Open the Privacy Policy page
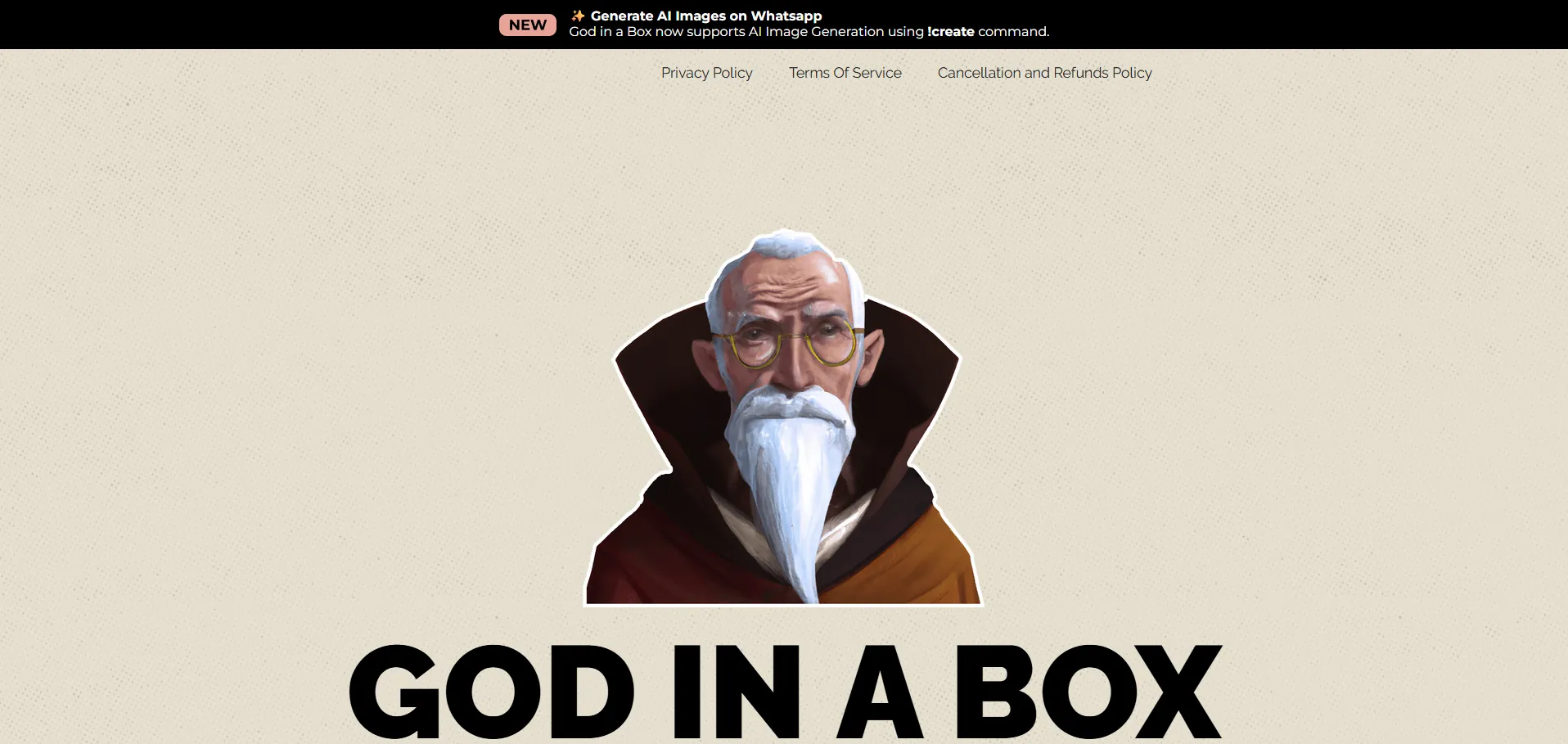 [x=706, y=73]
